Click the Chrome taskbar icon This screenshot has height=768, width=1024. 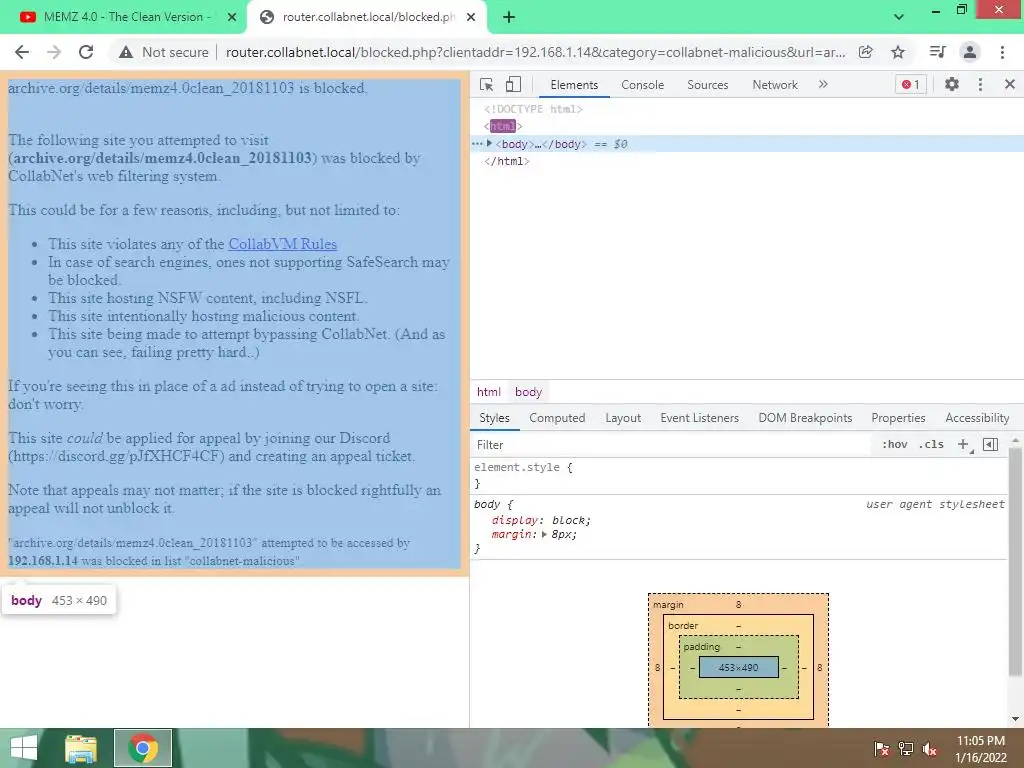pyautogui.click(x=143, y=748)
